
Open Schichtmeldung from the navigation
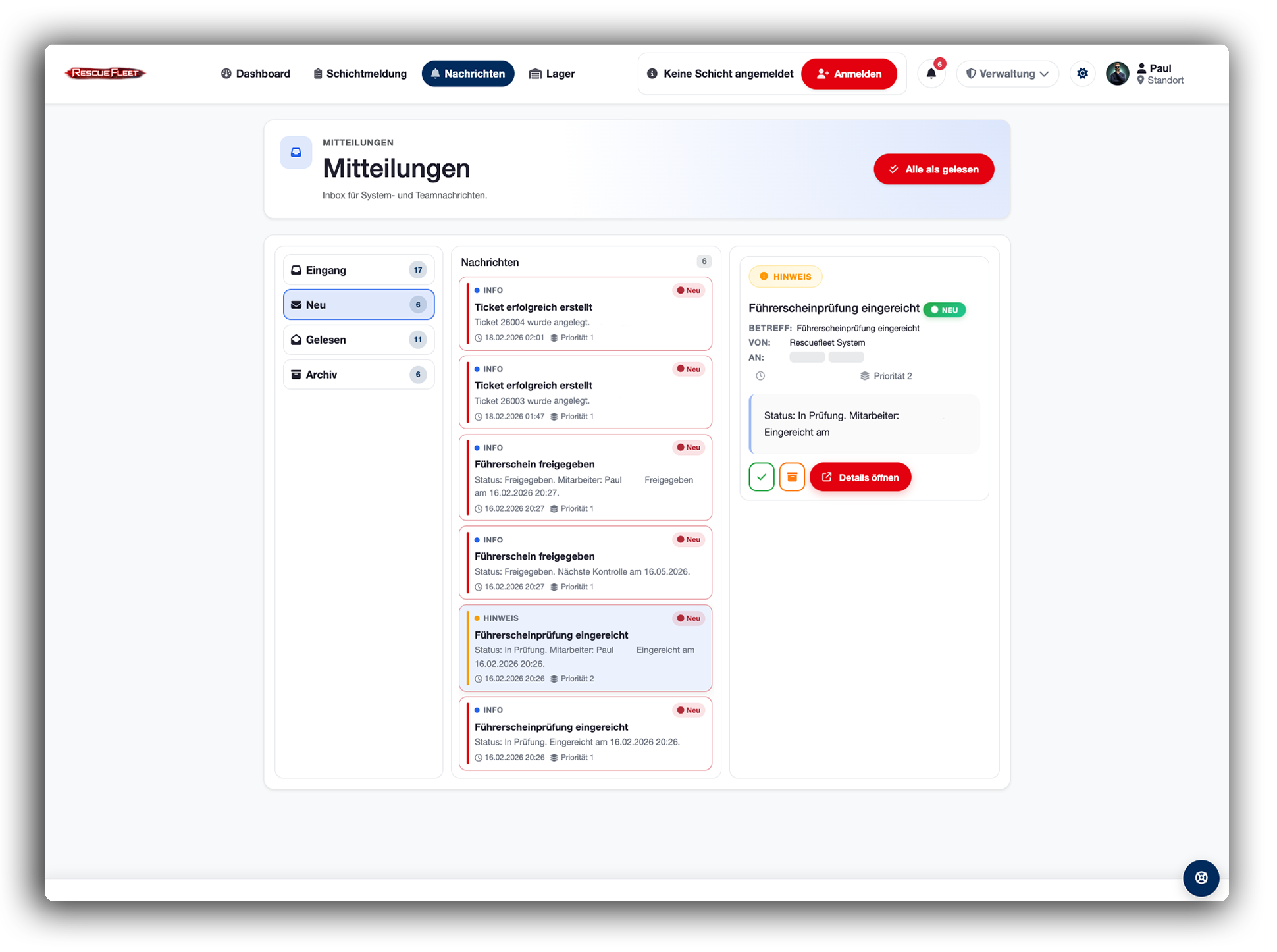pos(359,73)
